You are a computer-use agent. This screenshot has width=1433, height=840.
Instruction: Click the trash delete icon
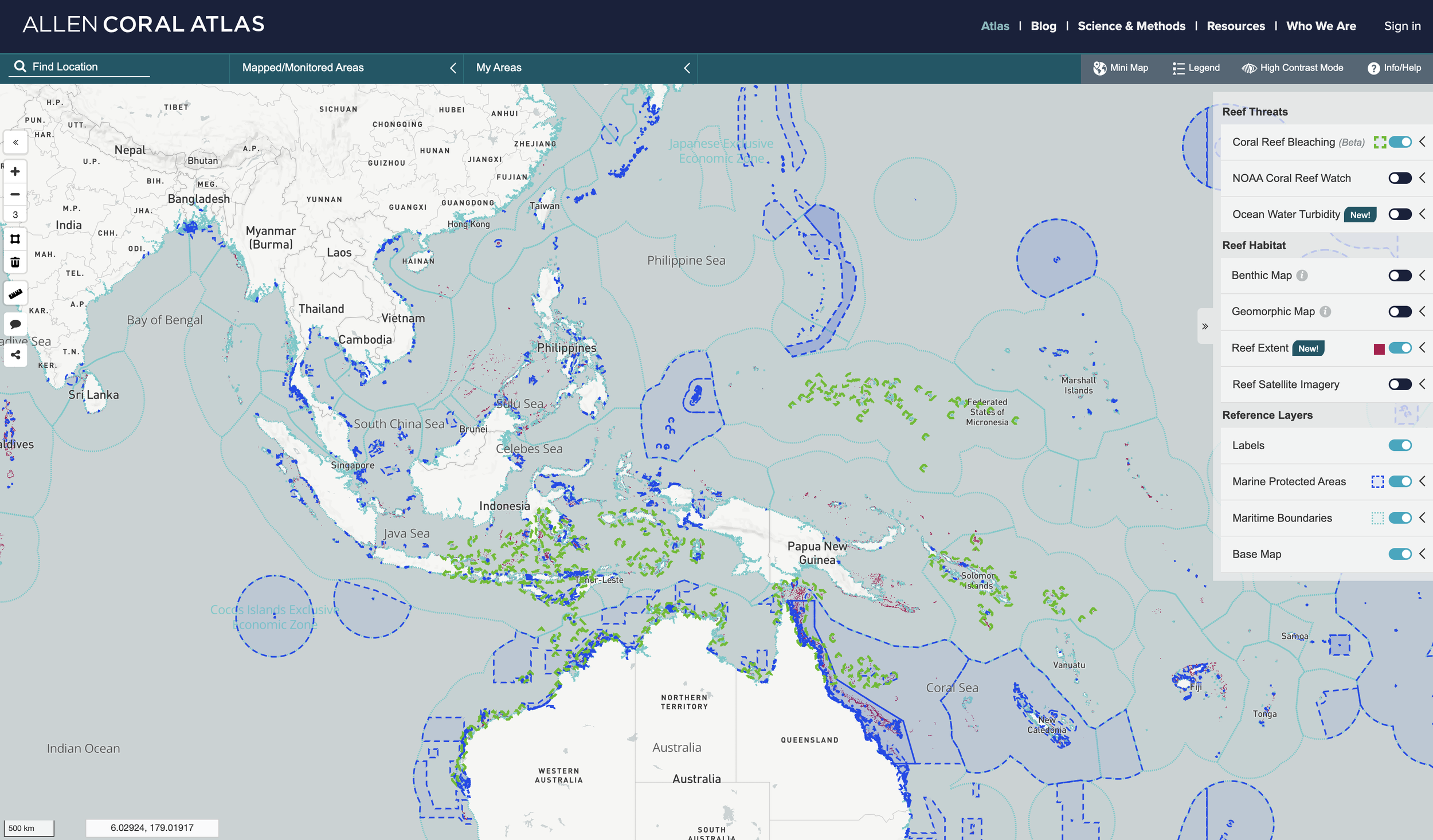click(15, 262)
